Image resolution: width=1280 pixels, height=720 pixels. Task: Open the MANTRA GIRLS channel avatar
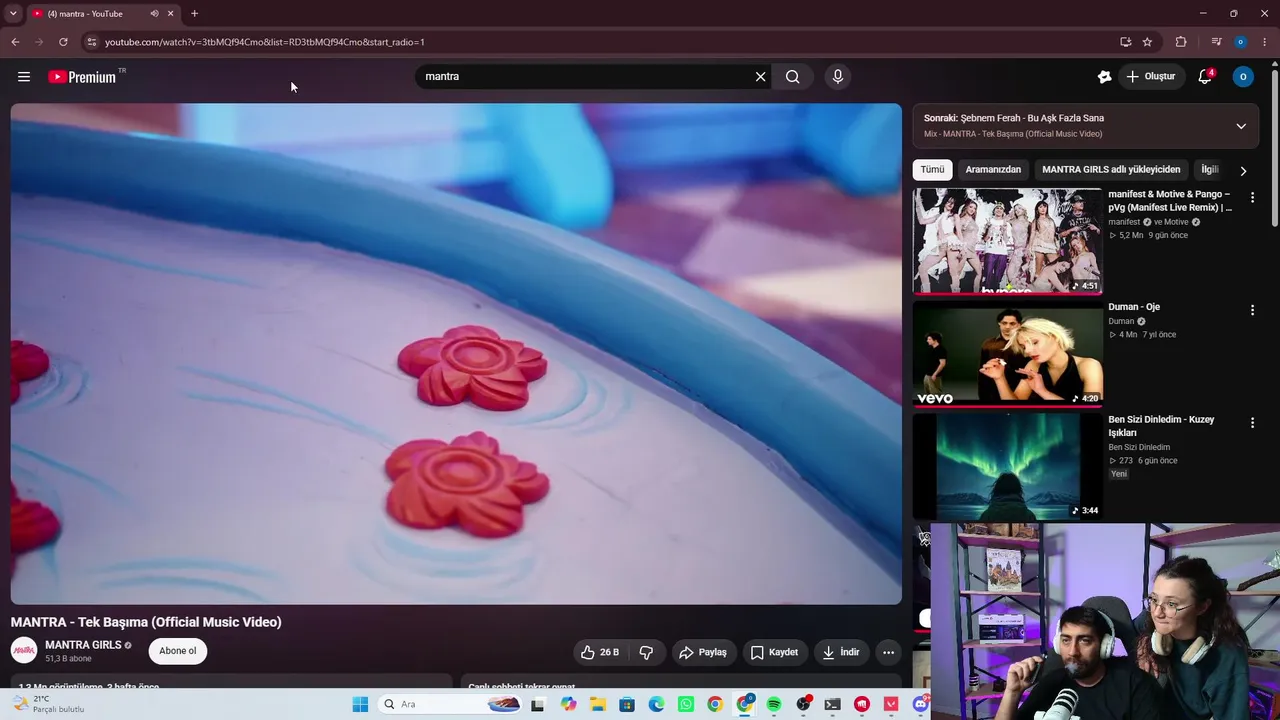[x=24, y=651]
